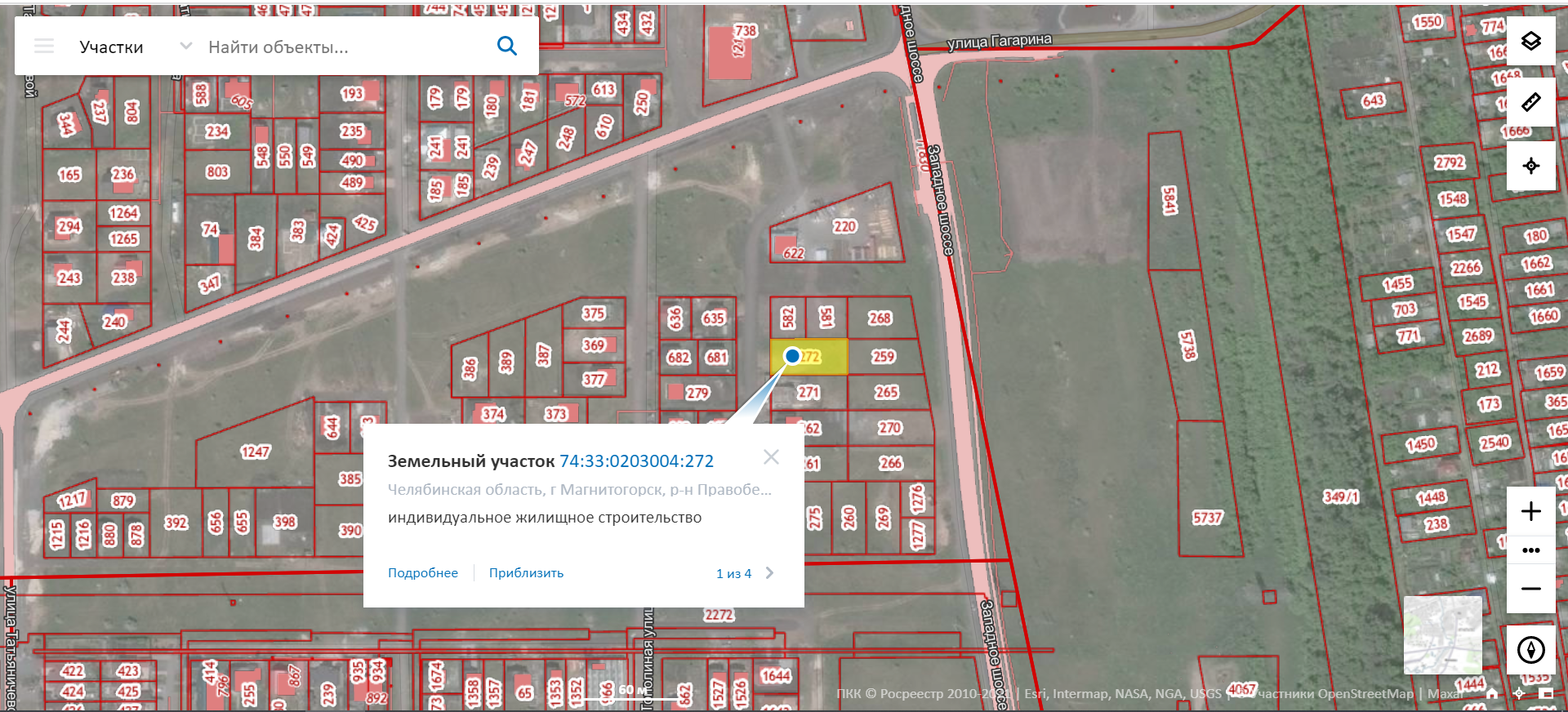Image resolution: width=1568 pixels, height=712 pixels.
Task: Open the map layers panel
Action: (x=1530, y=41)
